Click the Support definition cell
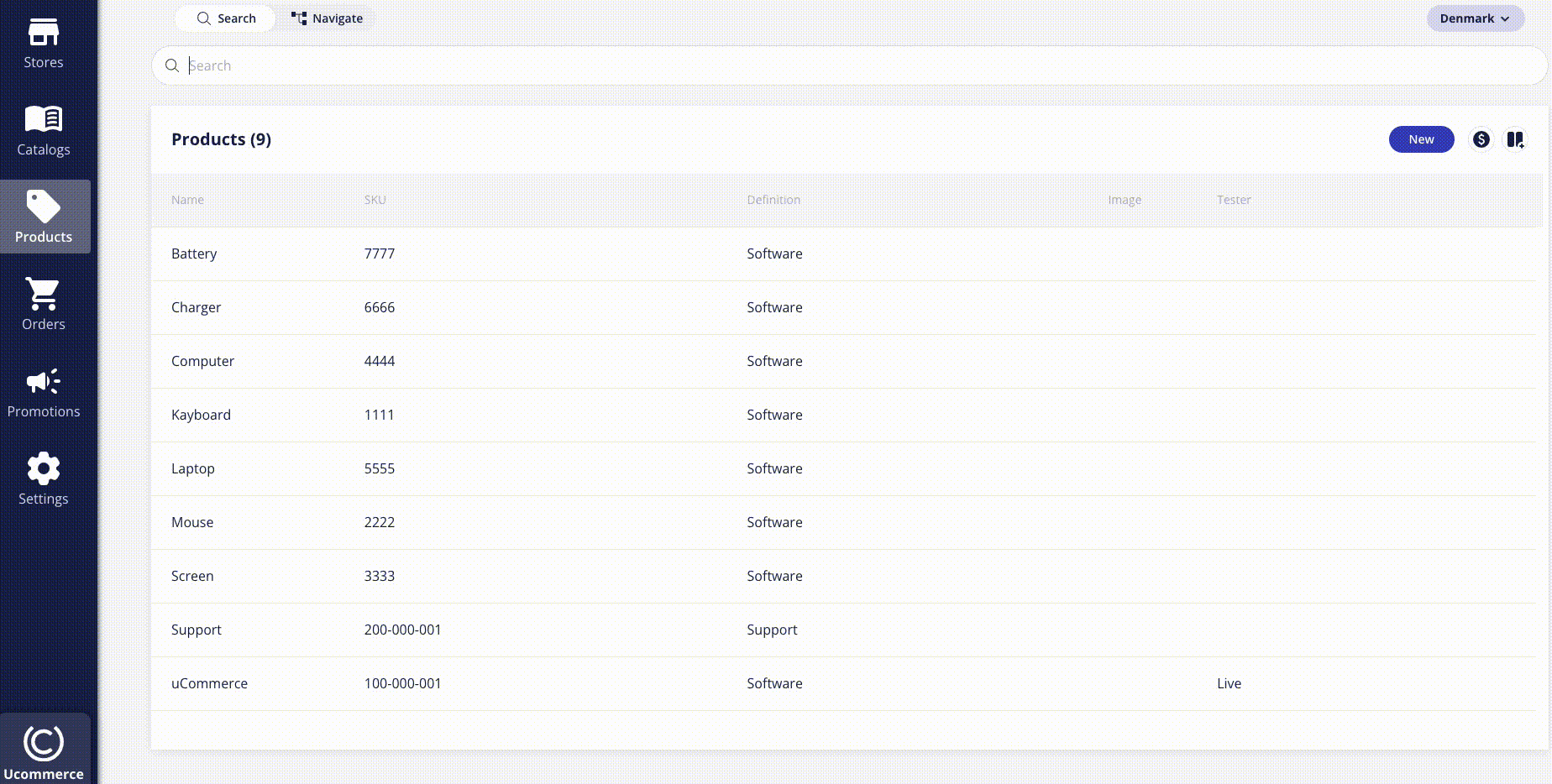This screenshot has width=1552, height=784. tap(772, 630)
